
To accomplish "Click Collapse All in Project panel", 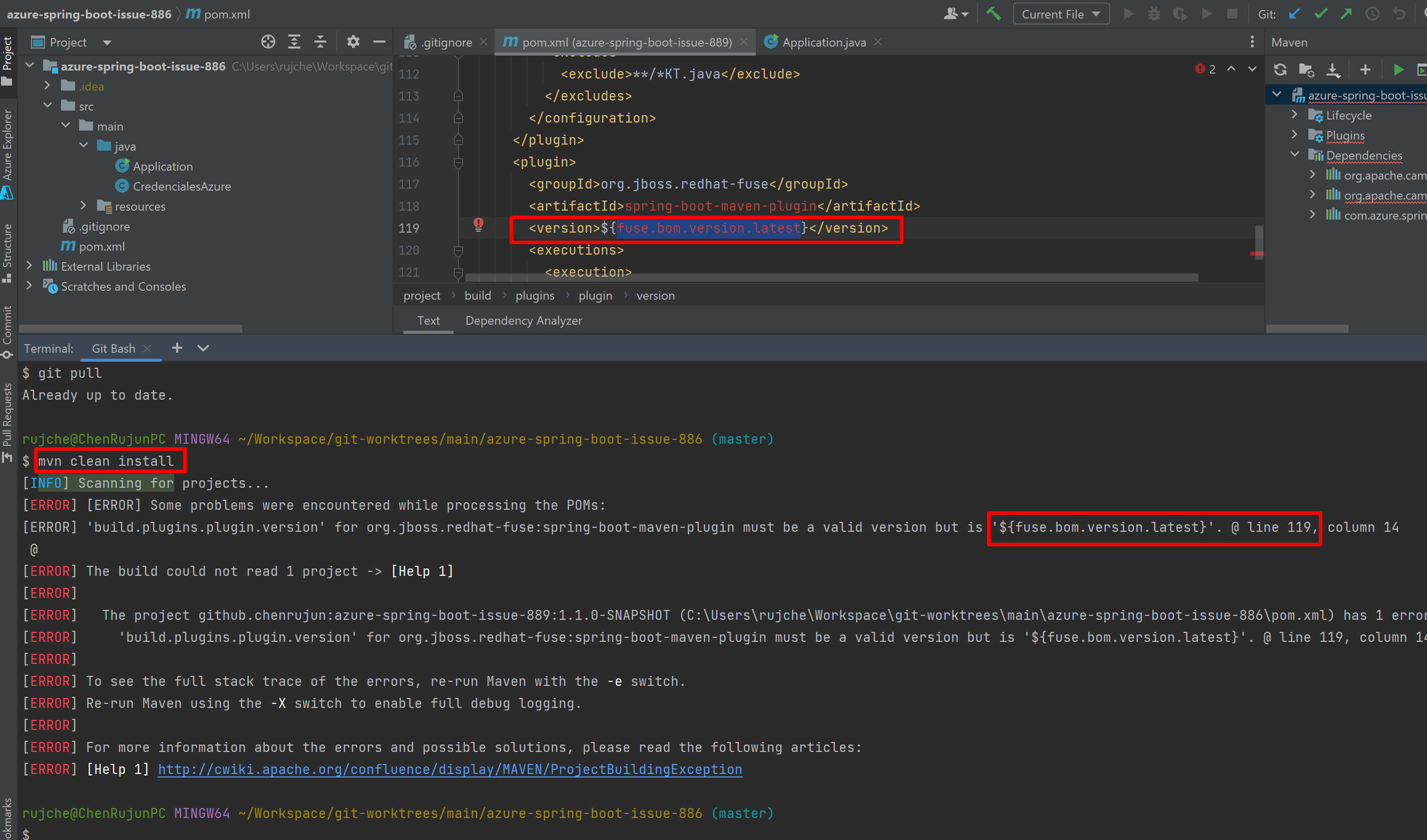I will 320,42.
